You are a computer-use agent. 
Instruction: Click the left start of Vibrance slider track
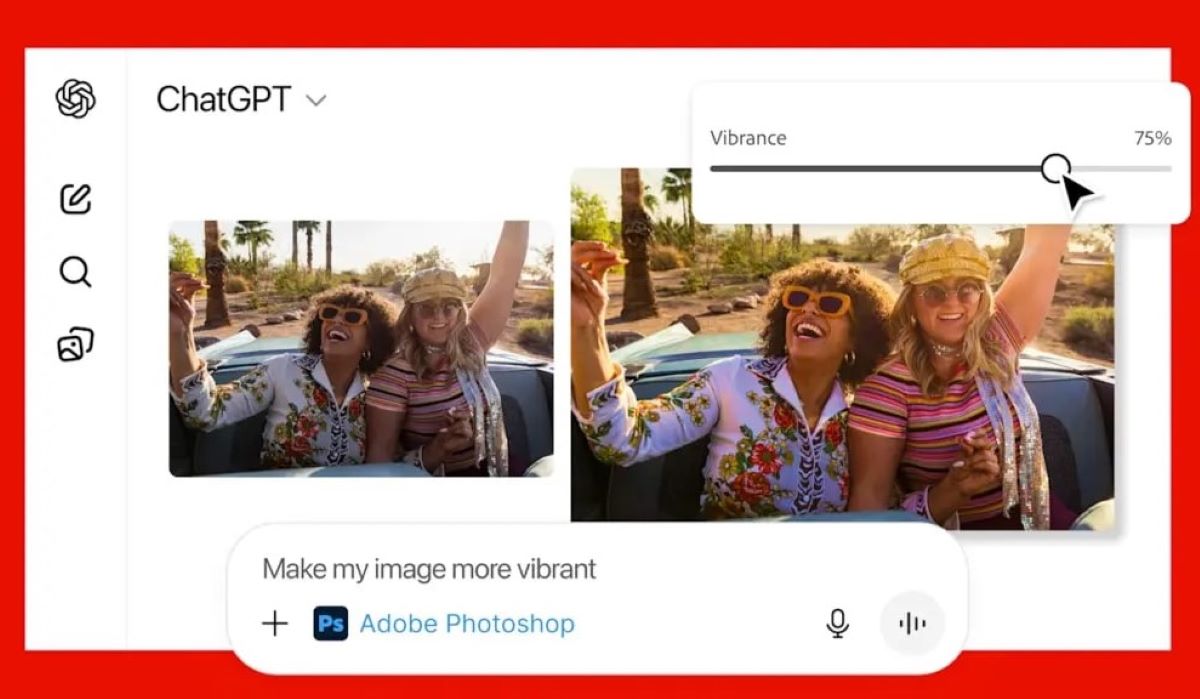pyautogui.click(x=714, y=168)
